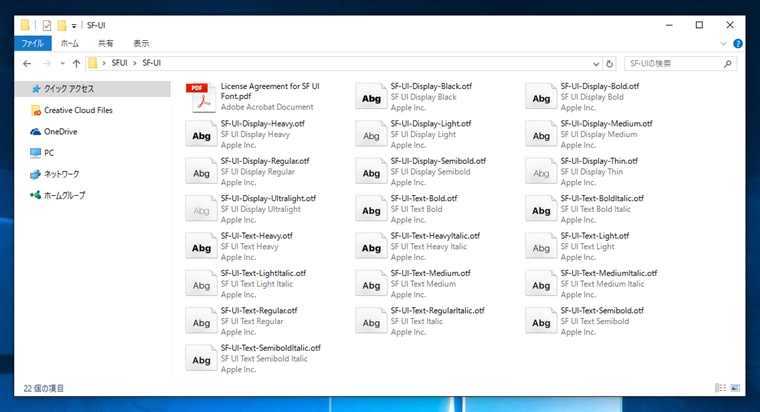Select SF-UI-Text-BoldItalic.otf font icon
Image resolution: width=760 pixels, height=412 pixels.
click(540, 209)
